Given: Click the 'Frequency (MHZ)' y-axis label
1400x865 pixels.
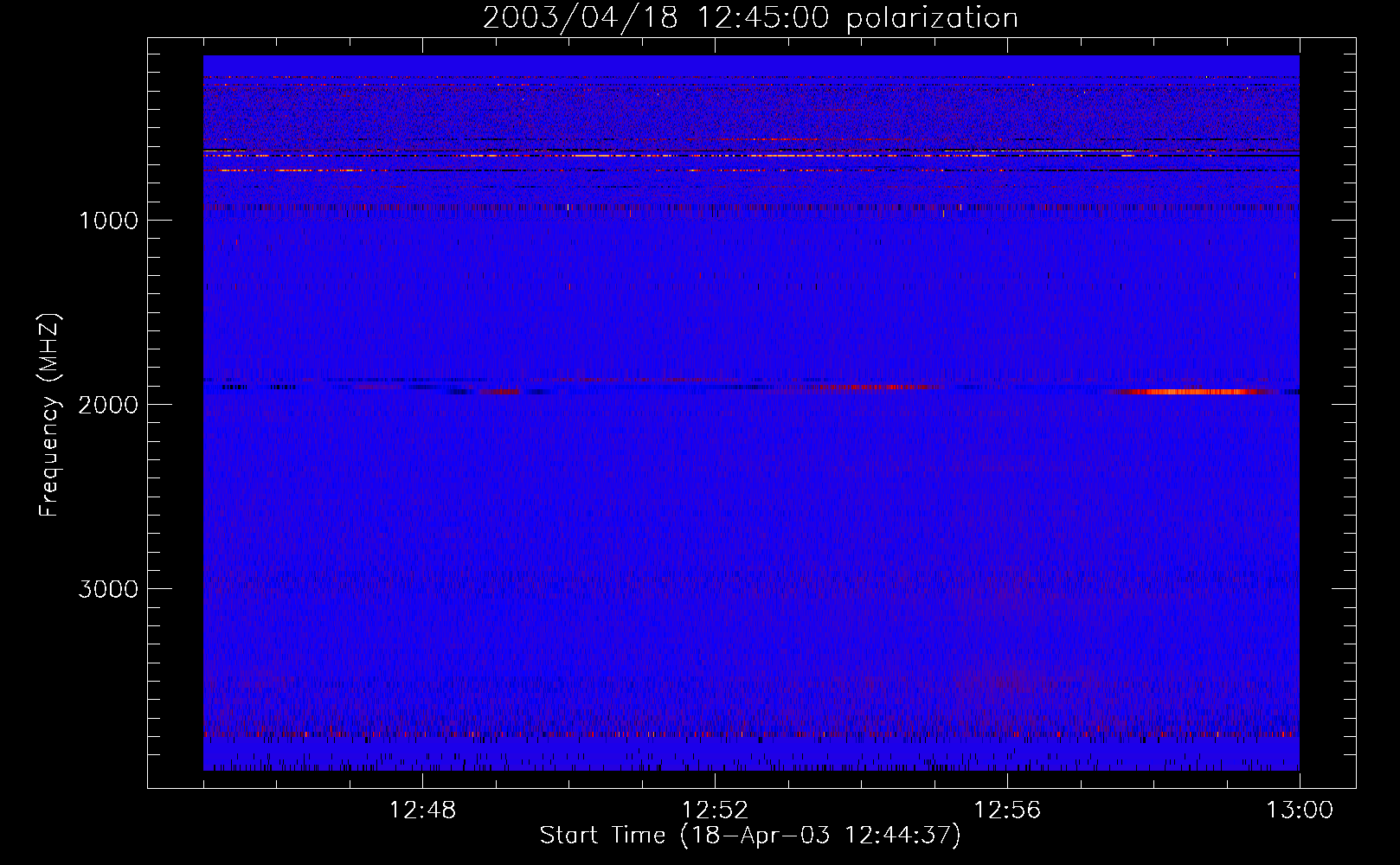Looking at the screenshot, I should point(49,415).
